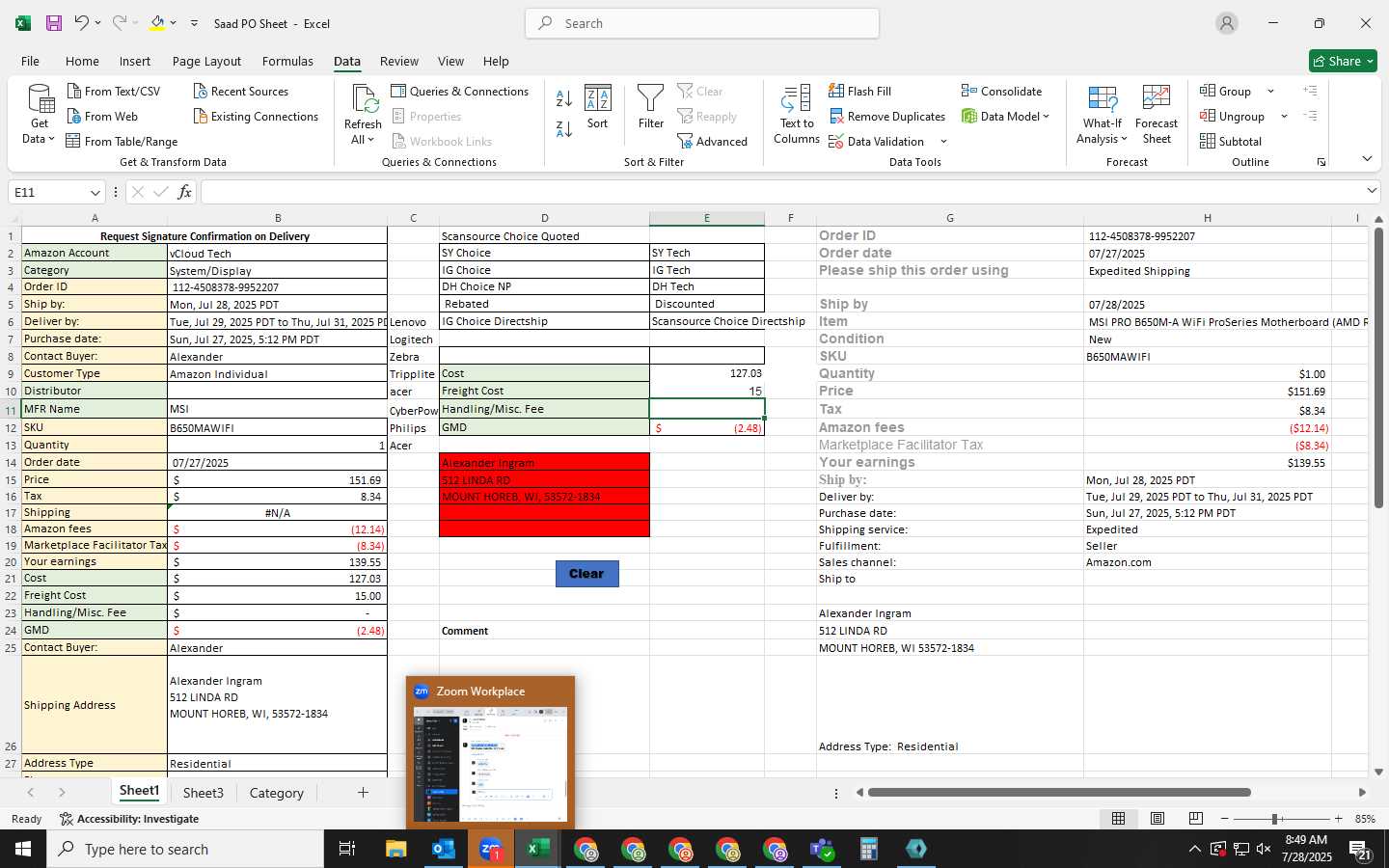Image resolution: width=1389 pixels, height=868 pixels.
Task: Click the Zoom Workplace preview thumbnail
Action: 491,764
